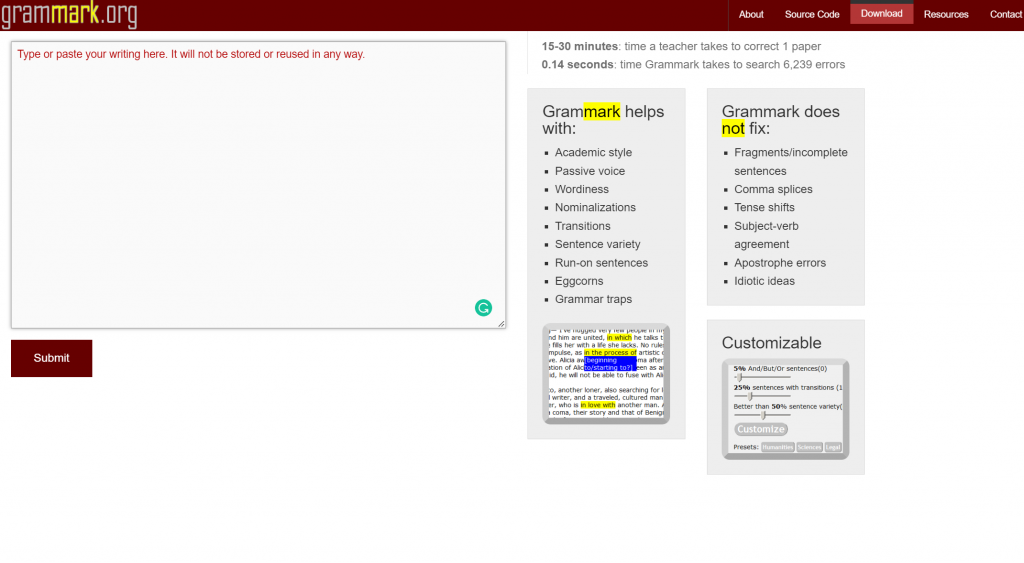Adjust the sentence variety slider
Viewport: 1024px width, 563px height.
click(x=761, y=415)
